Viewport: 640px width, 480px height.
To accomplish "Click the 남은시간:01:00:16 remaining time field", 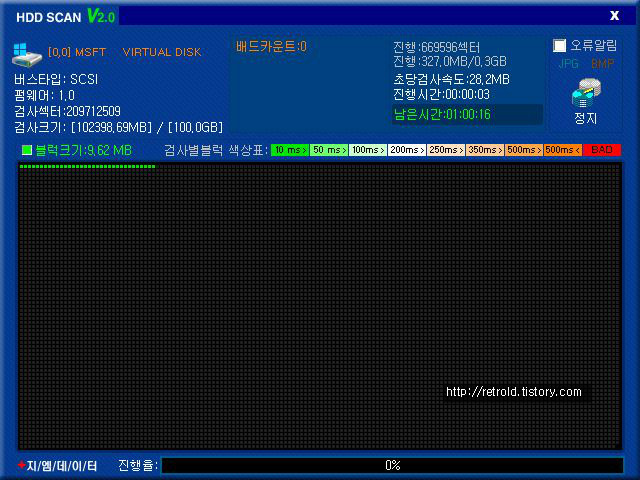I will click(467, 114).
